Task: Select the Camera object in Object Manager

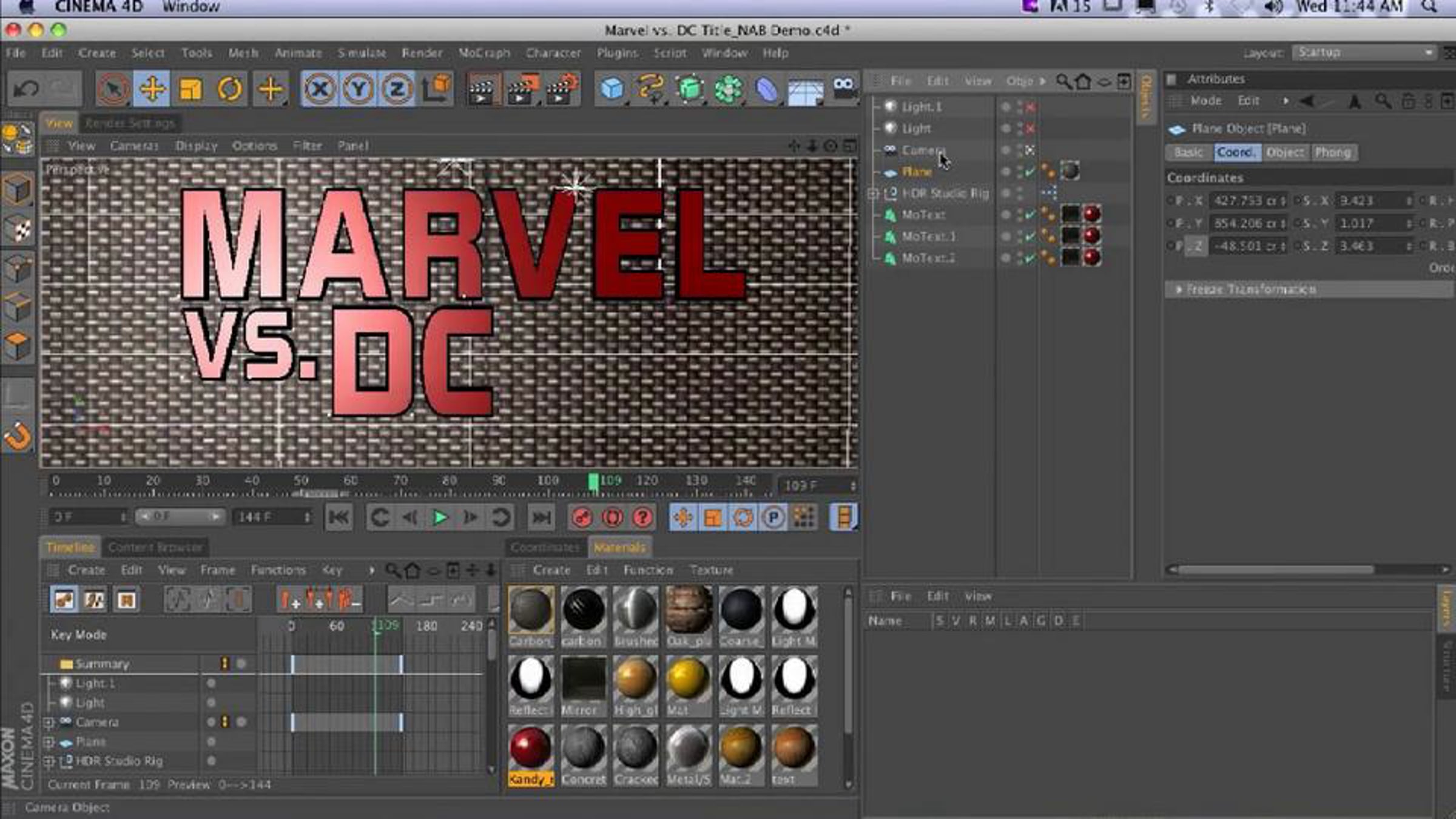Action: pyautogui.click(x=923, y=150)
